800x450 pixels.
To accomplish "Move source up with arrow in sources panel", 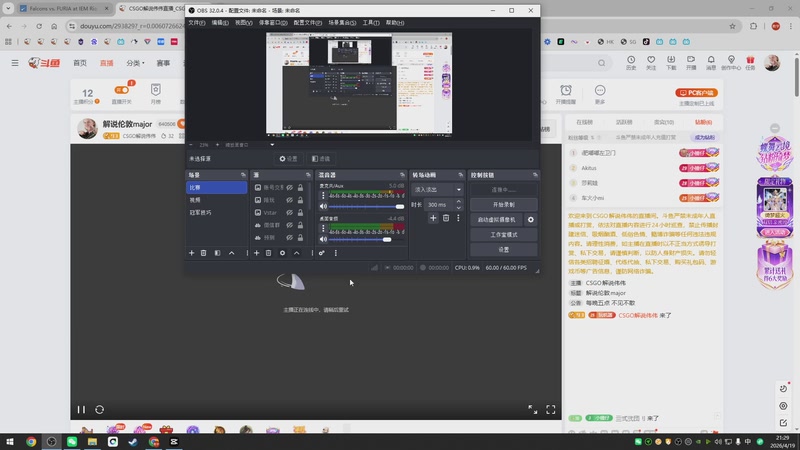I will [x=296, y=253].
